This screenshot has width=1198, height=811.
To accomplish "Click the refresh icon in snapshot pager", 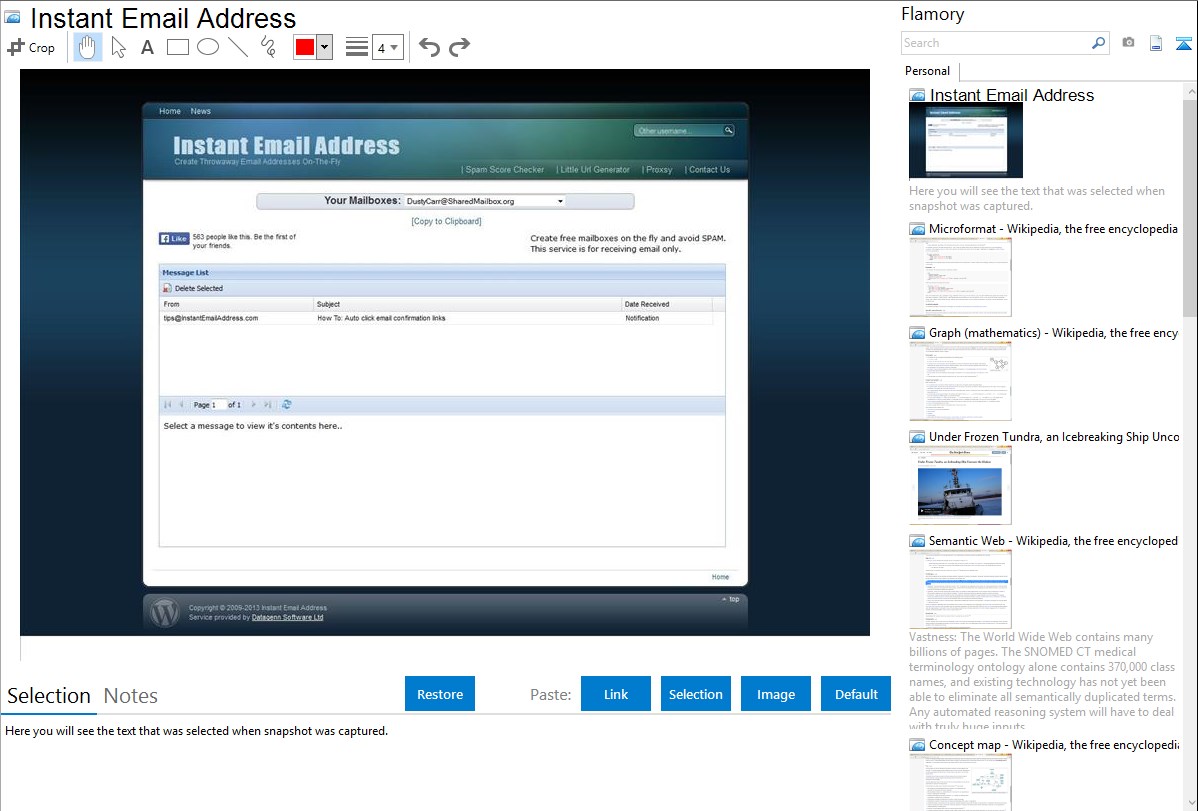I will [287, 404].
